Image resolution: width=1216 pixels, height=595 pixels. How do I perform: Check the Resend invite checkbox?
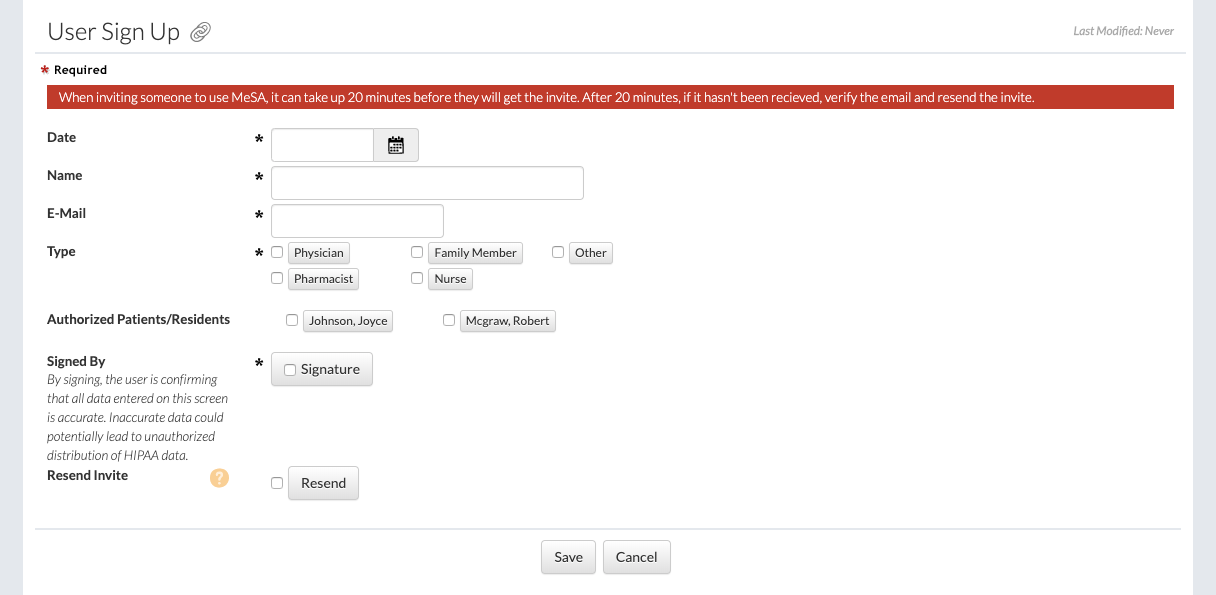pos(277,483)
